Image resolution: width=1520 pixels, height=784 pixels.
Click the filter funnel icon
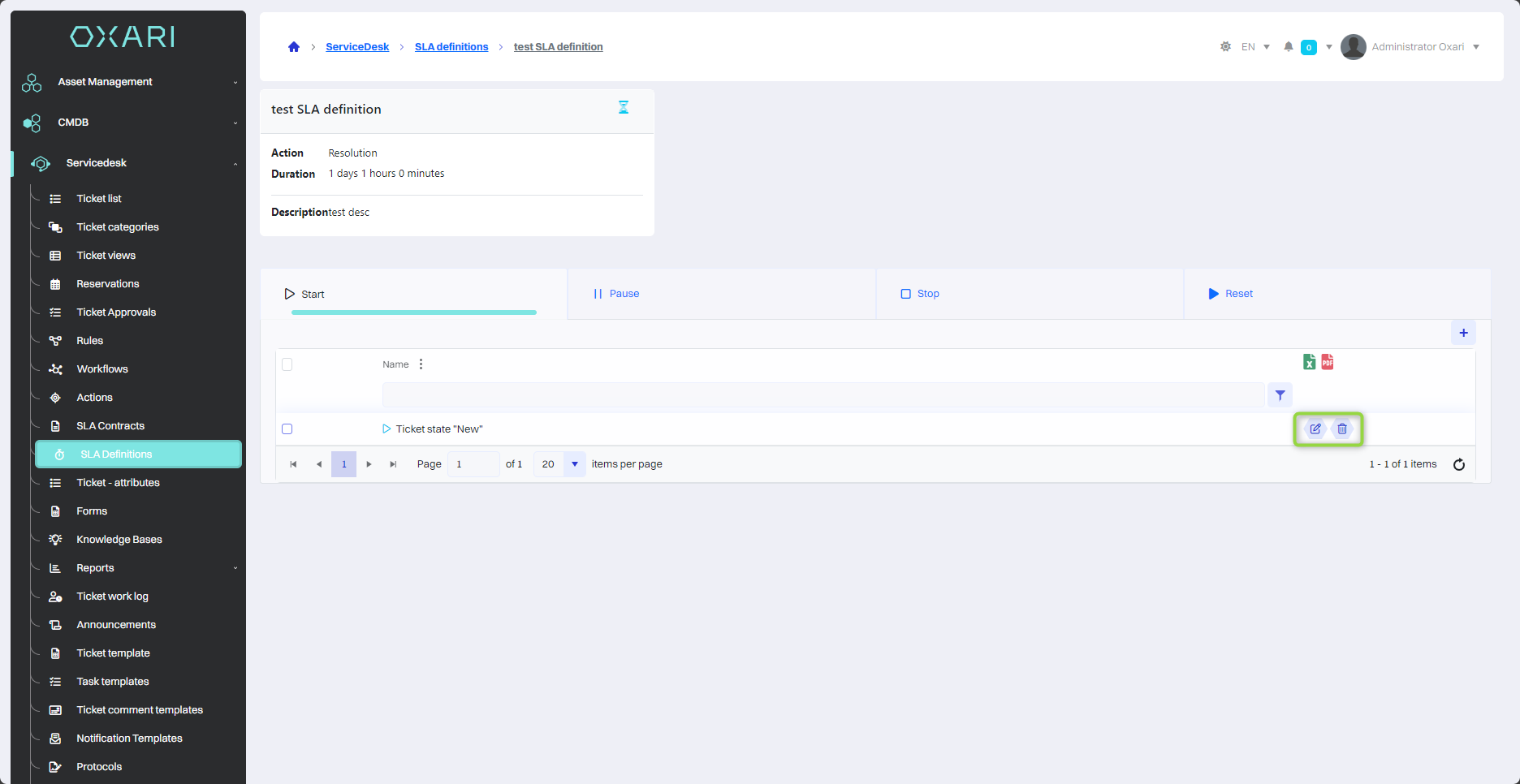[x=1280, y=395]
